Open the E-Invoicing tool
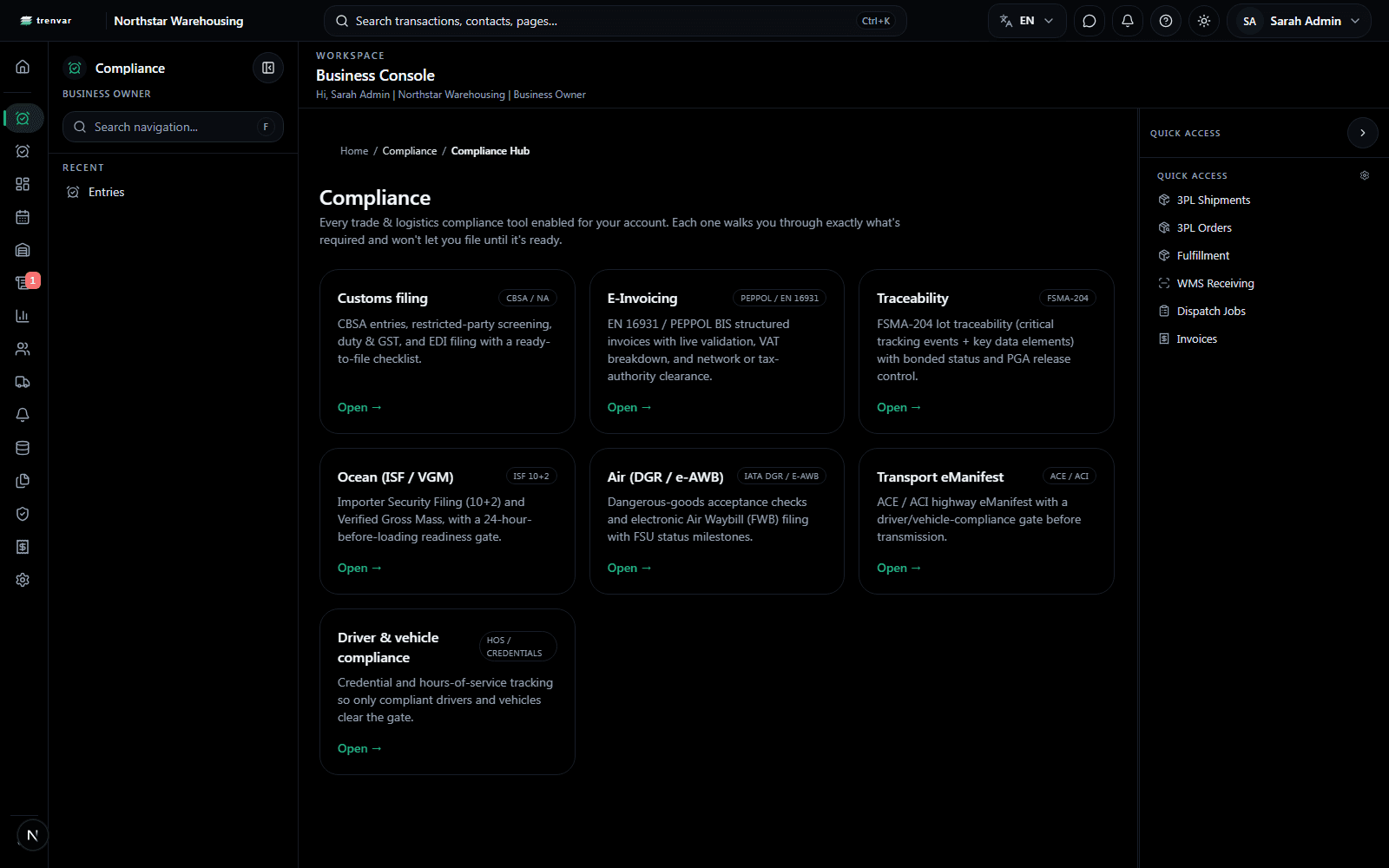 pyautogui.click(x=629, y=407)
